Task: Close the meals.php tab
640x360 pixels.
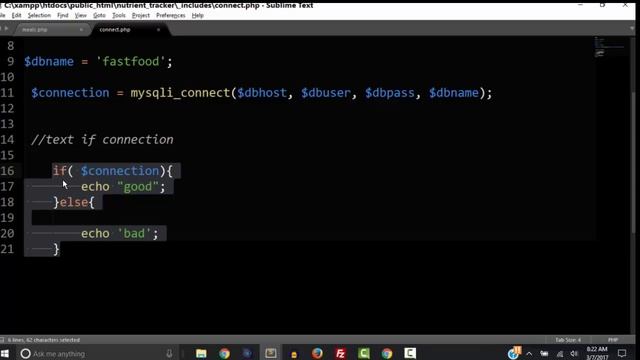Action: [x=81, y=29]
